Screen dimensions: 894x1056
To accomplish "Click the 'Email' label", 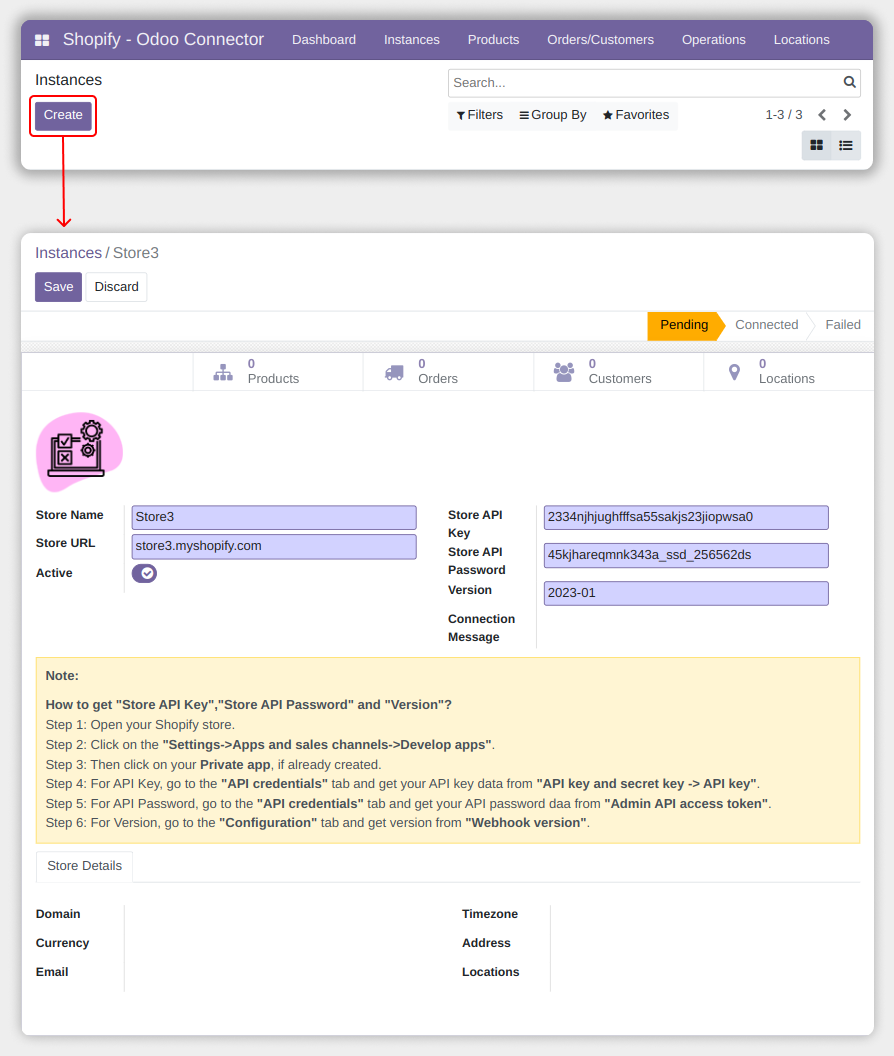I will click(x=52, y=972).
